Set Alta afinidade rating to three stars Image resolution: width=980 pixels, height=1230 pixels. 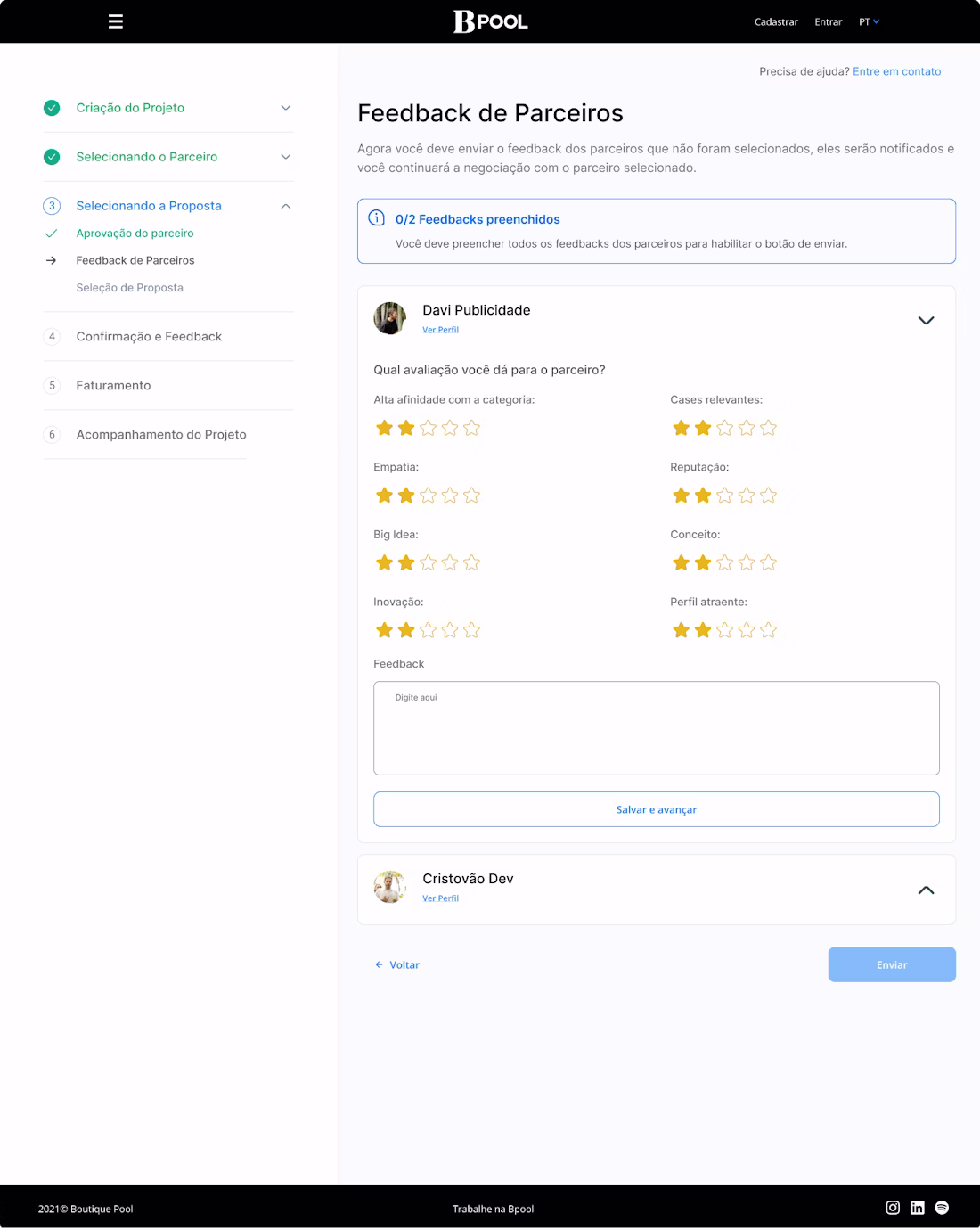(x=429, y=428)
